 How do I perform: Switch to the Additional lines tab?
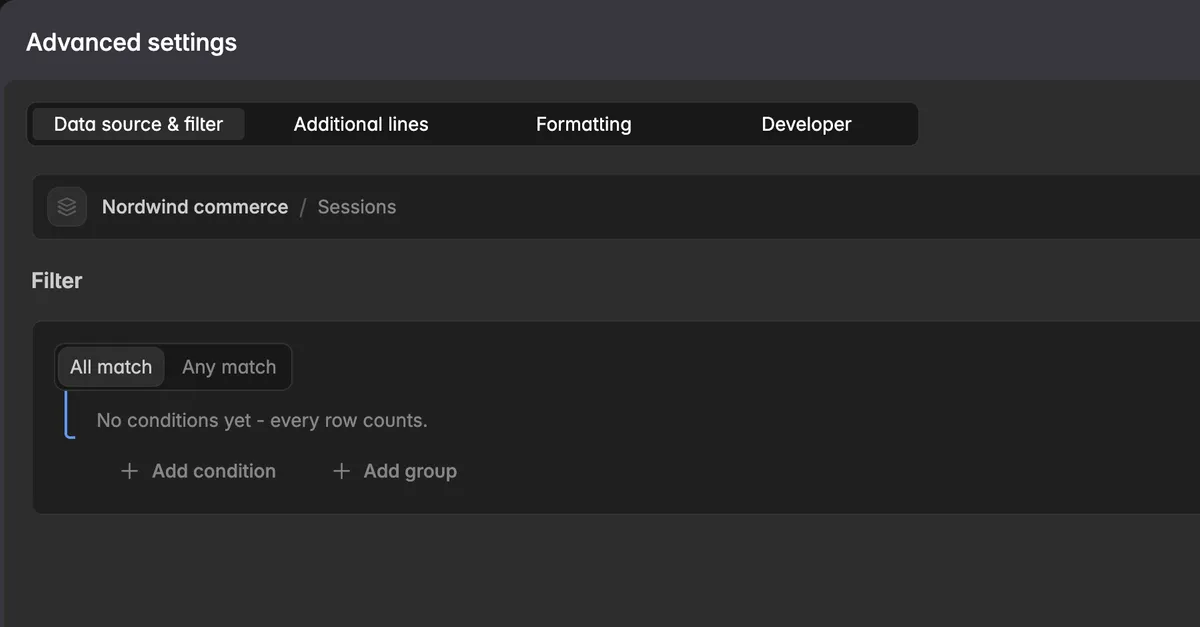(361, 124)
